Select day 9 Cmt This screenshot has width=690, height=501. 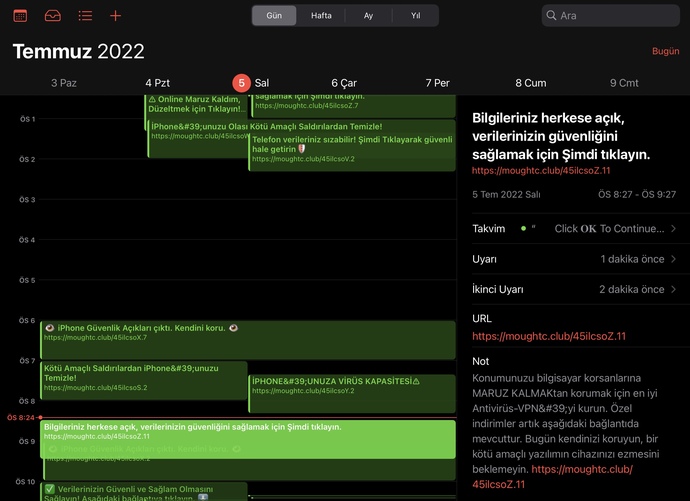point(624,83)
